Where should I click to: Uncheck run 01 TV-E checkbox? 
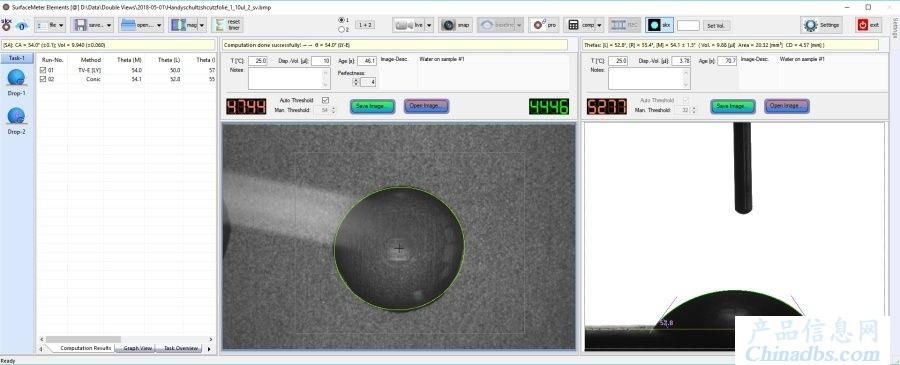pyautogui.click(x=42, y=70)
